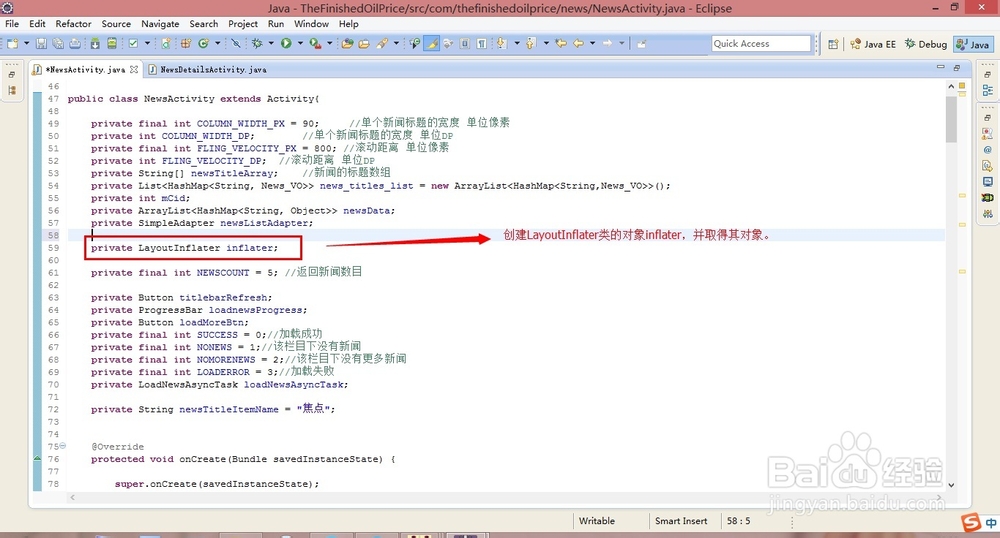Expand the Run dropdown arrow
Screen dimensions: 1000x538
tap(300, 43)
